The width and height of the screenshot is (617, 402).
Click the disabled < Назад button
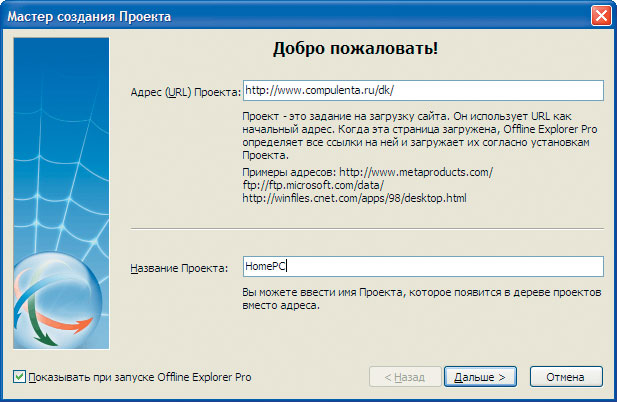pyautogui.click(x=405, y=377)
